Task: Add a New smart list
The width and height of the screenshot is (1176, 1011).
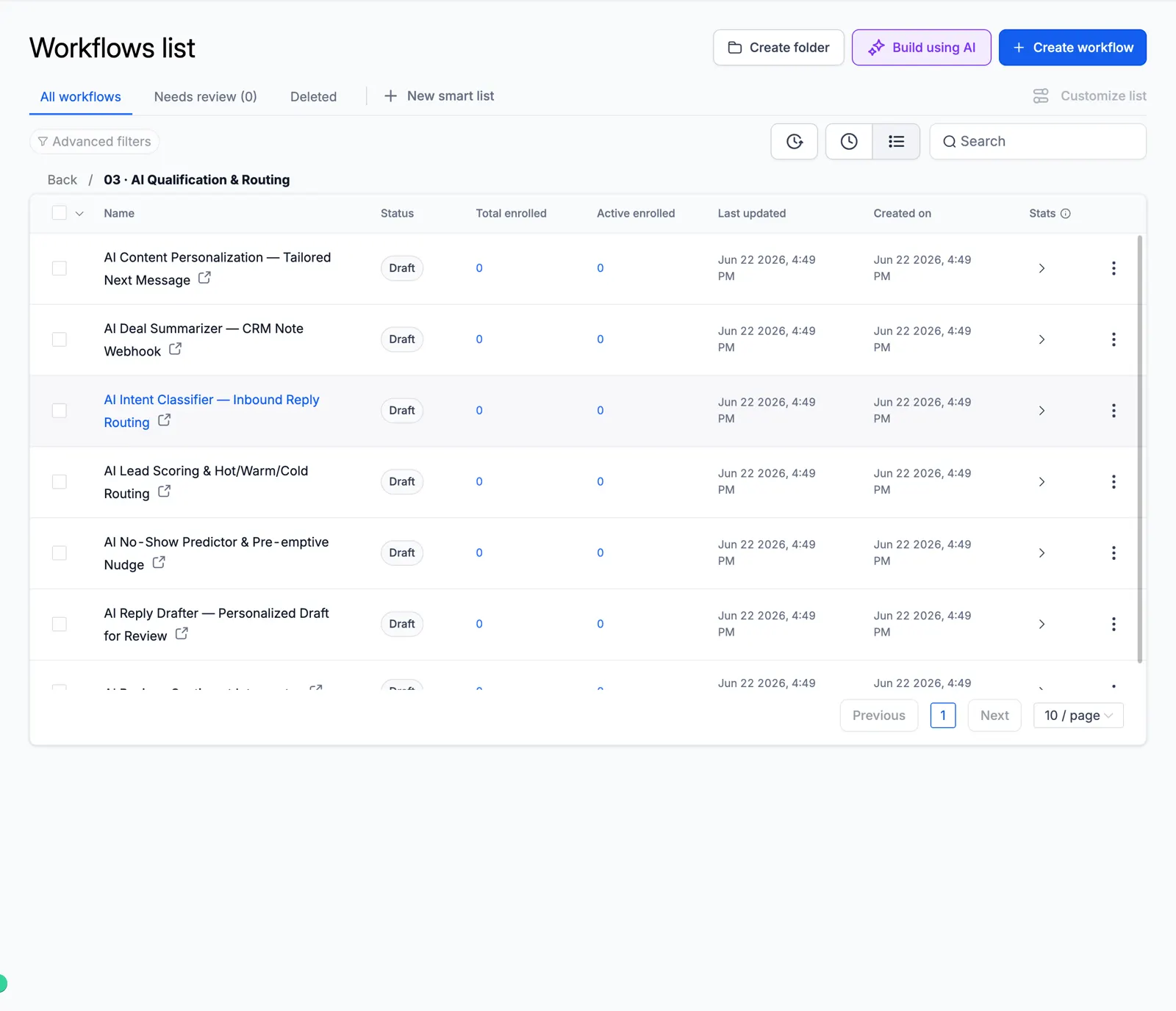Action: (440, 96)
